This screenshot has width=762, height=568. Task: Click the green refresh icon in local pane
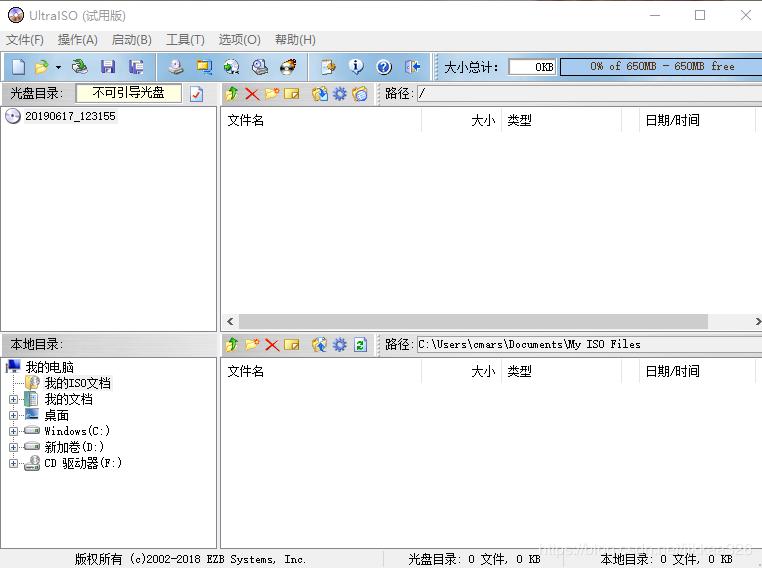(x=360, y=345)
